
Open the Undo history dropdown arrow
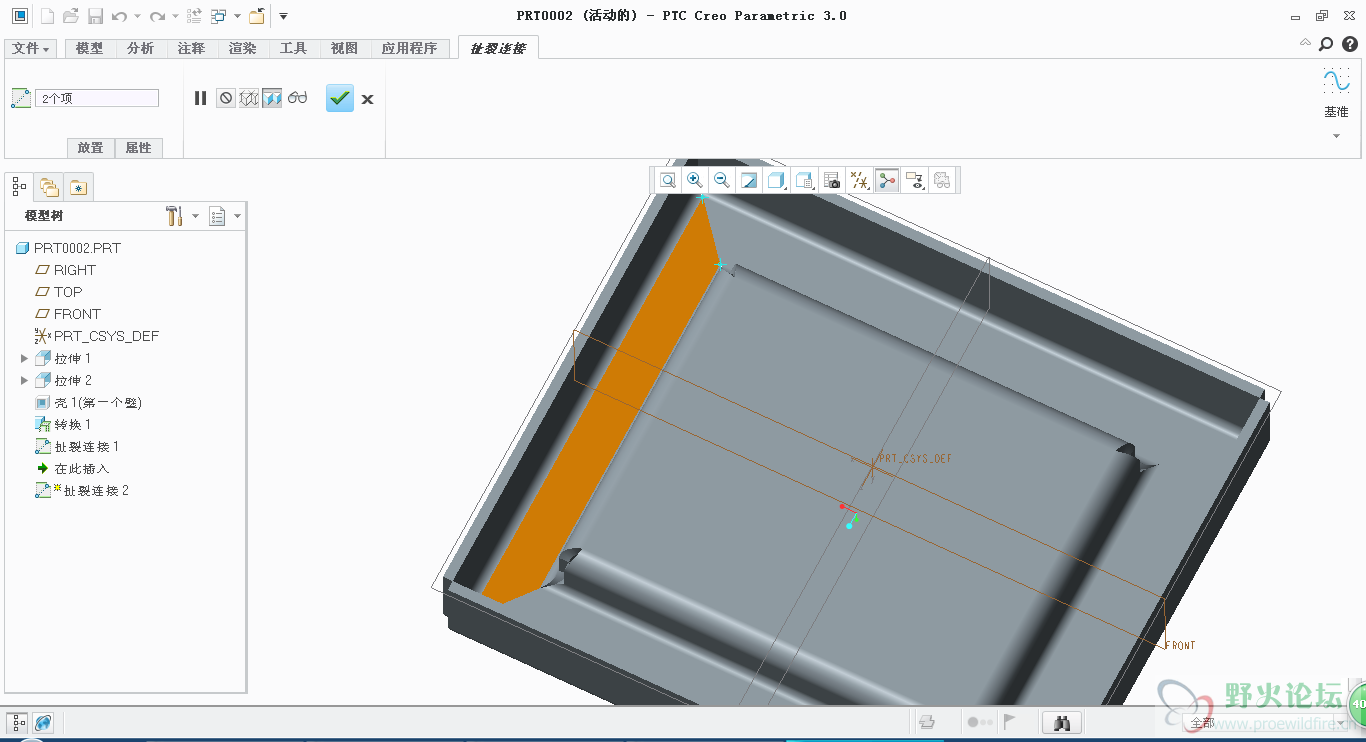(137, 17)
